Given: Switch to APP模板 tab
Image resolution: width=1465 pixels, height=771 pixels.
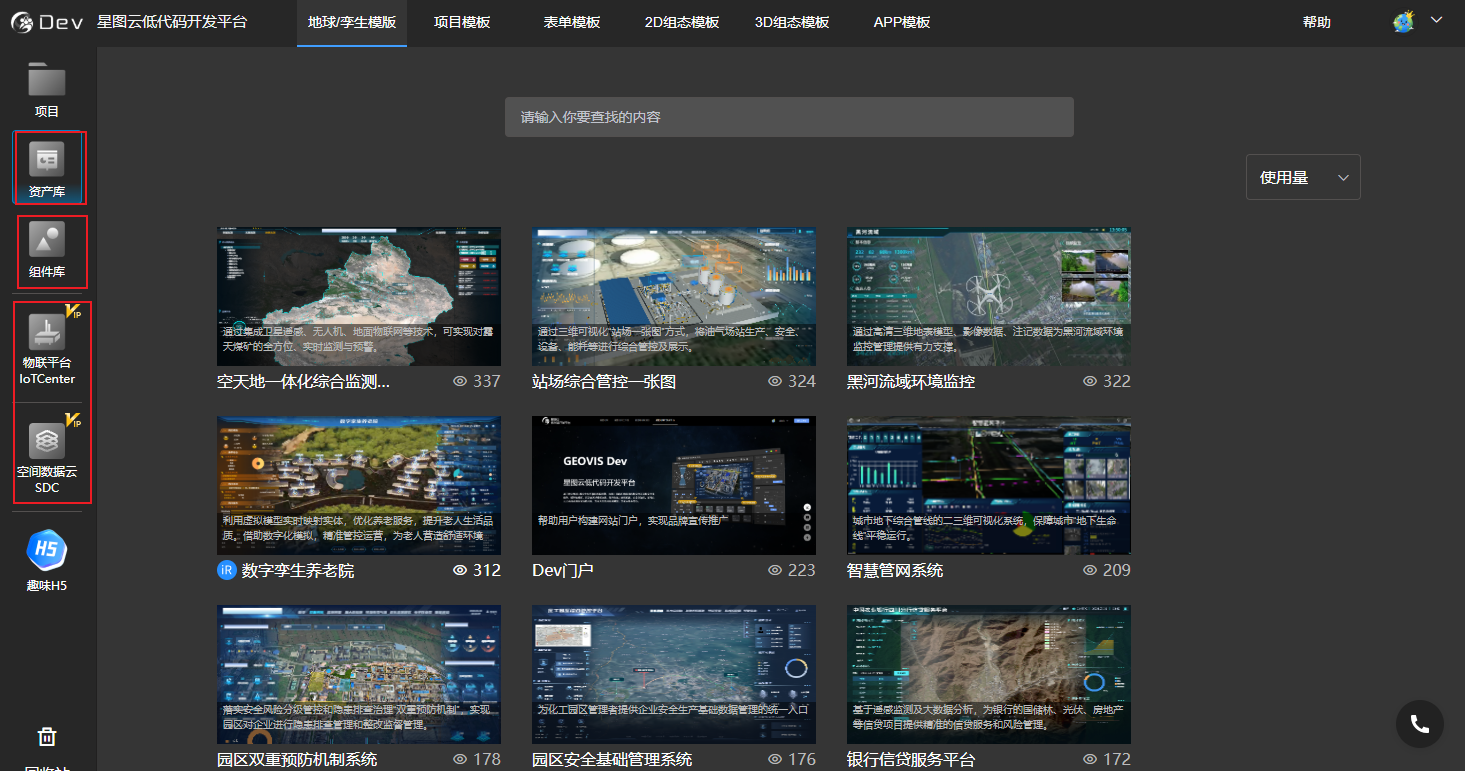Looking at the screenshot, I should click(x=902, y=22).
